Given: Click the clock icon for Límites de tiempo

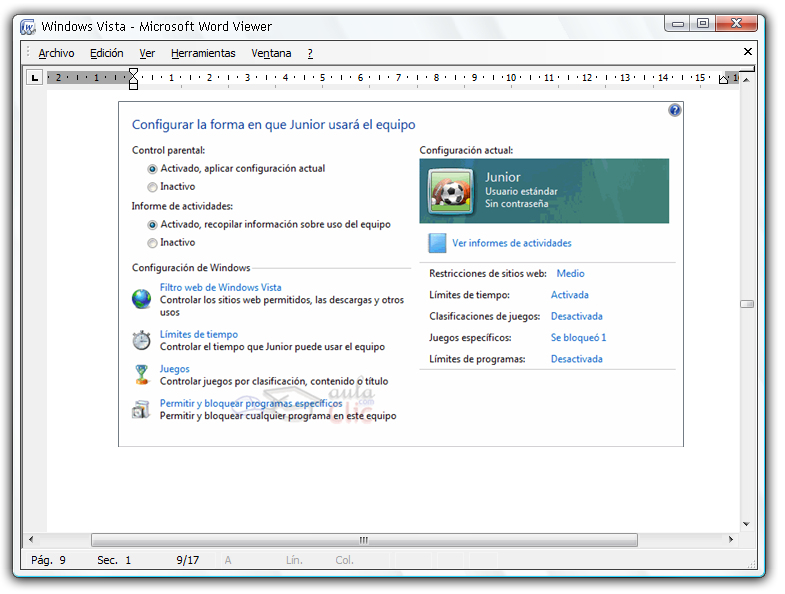Looking at the screenshot, I should click(x=142, y=340).
